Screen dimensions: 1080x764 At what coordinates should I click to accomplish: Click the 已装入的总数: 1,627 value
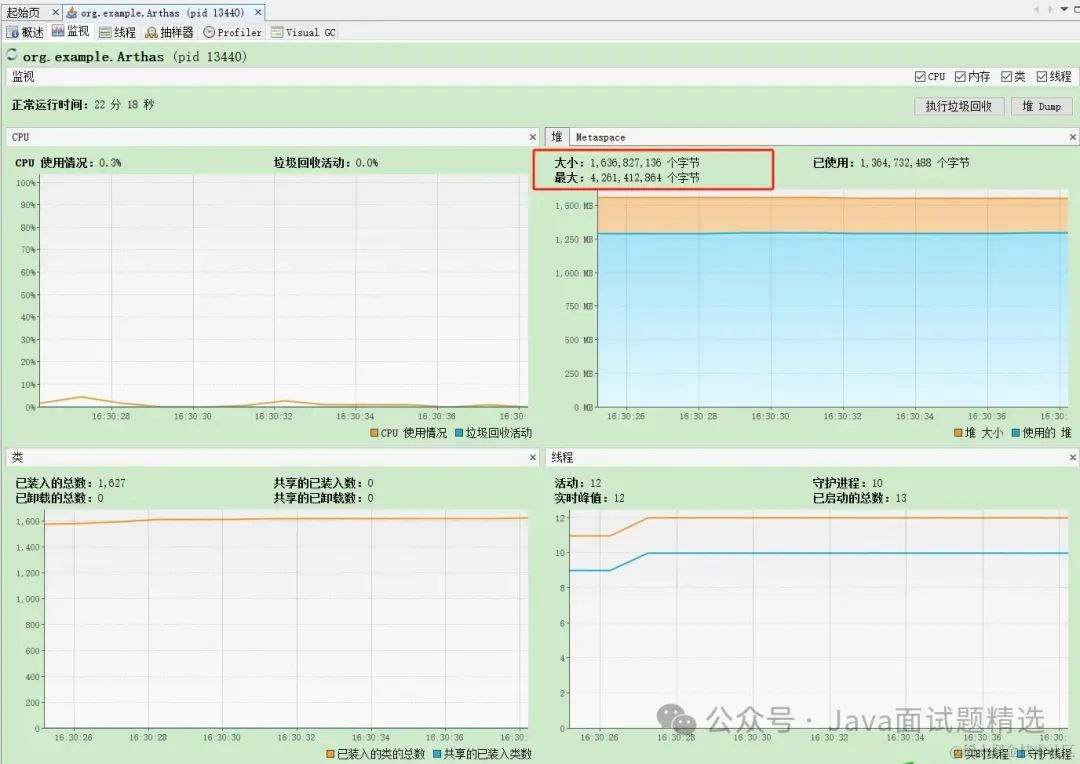pos(70,483)
